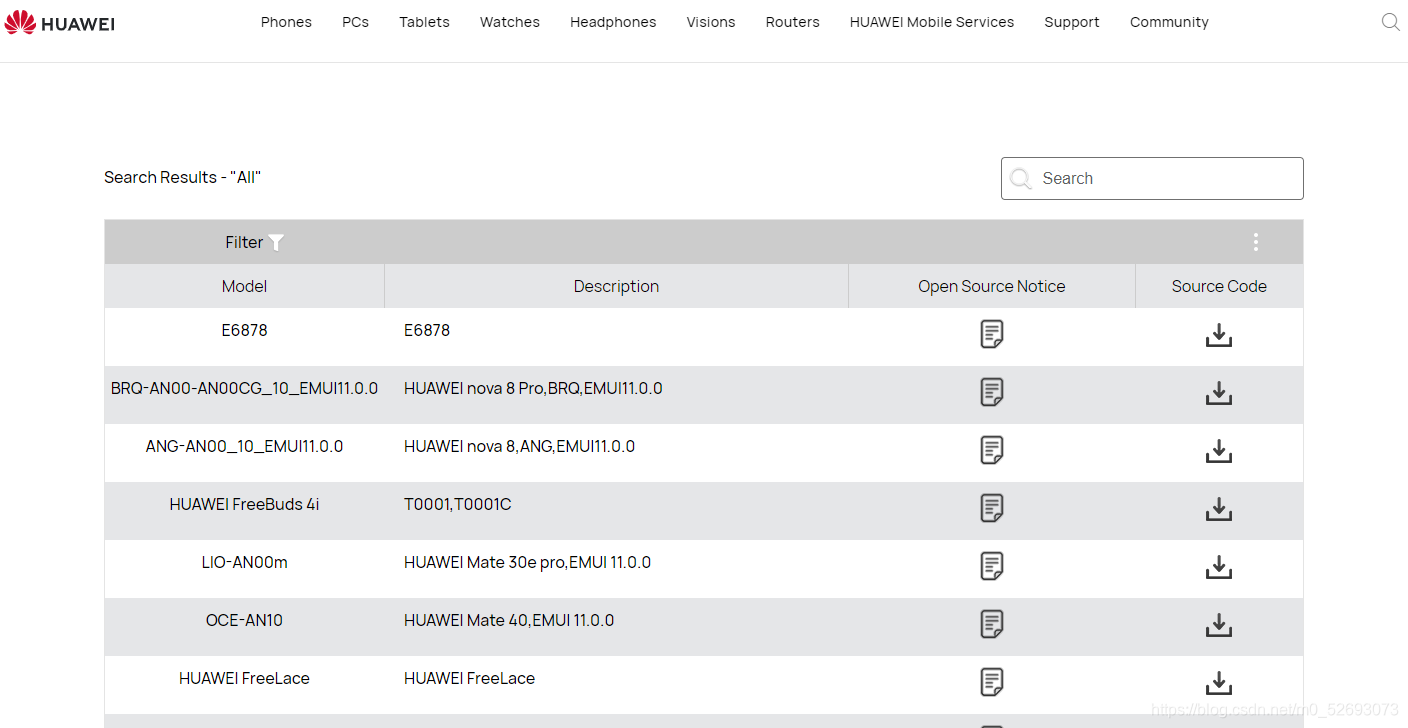1408x728 pixels.
Task: Open the Headphones menu
Action: tap(613, 22)
